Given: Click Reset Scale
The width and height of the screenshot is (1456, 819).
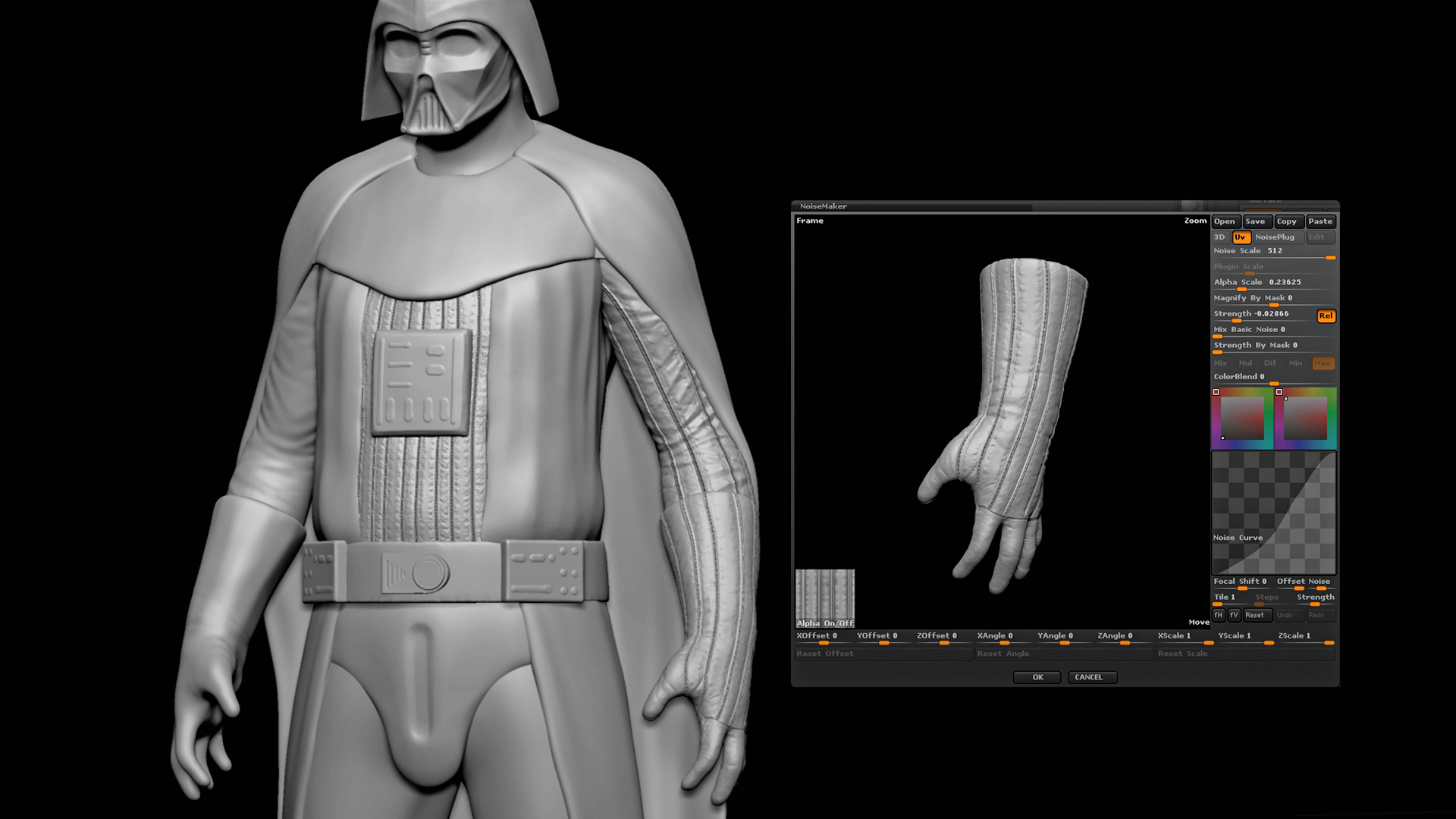Looking at the screenshot, I should point(1245,654).
